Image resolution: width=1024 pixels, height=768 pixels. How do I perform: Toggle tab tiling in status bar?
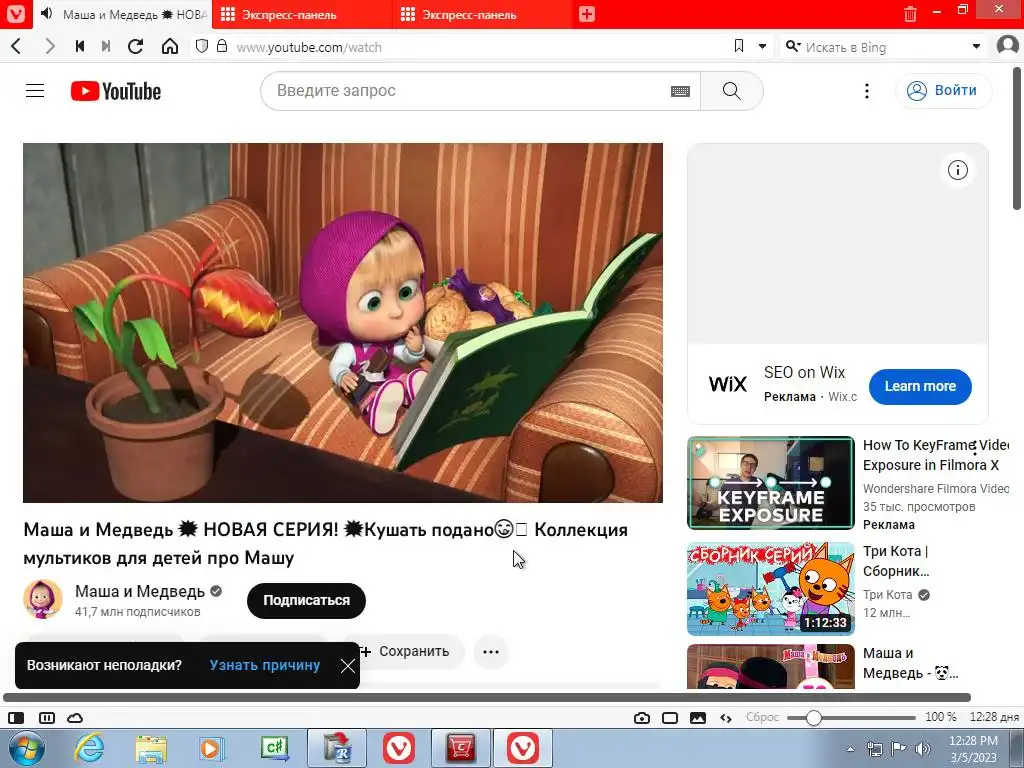tap(47, 718)
